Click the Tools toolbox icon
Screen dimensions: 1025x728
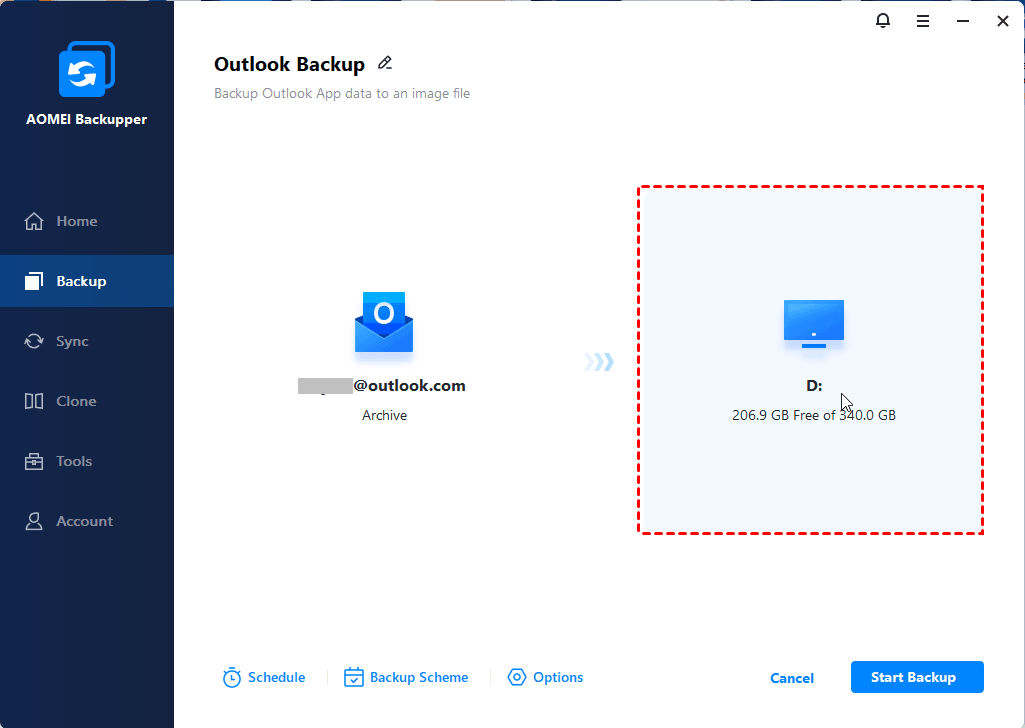pos(34,461)
